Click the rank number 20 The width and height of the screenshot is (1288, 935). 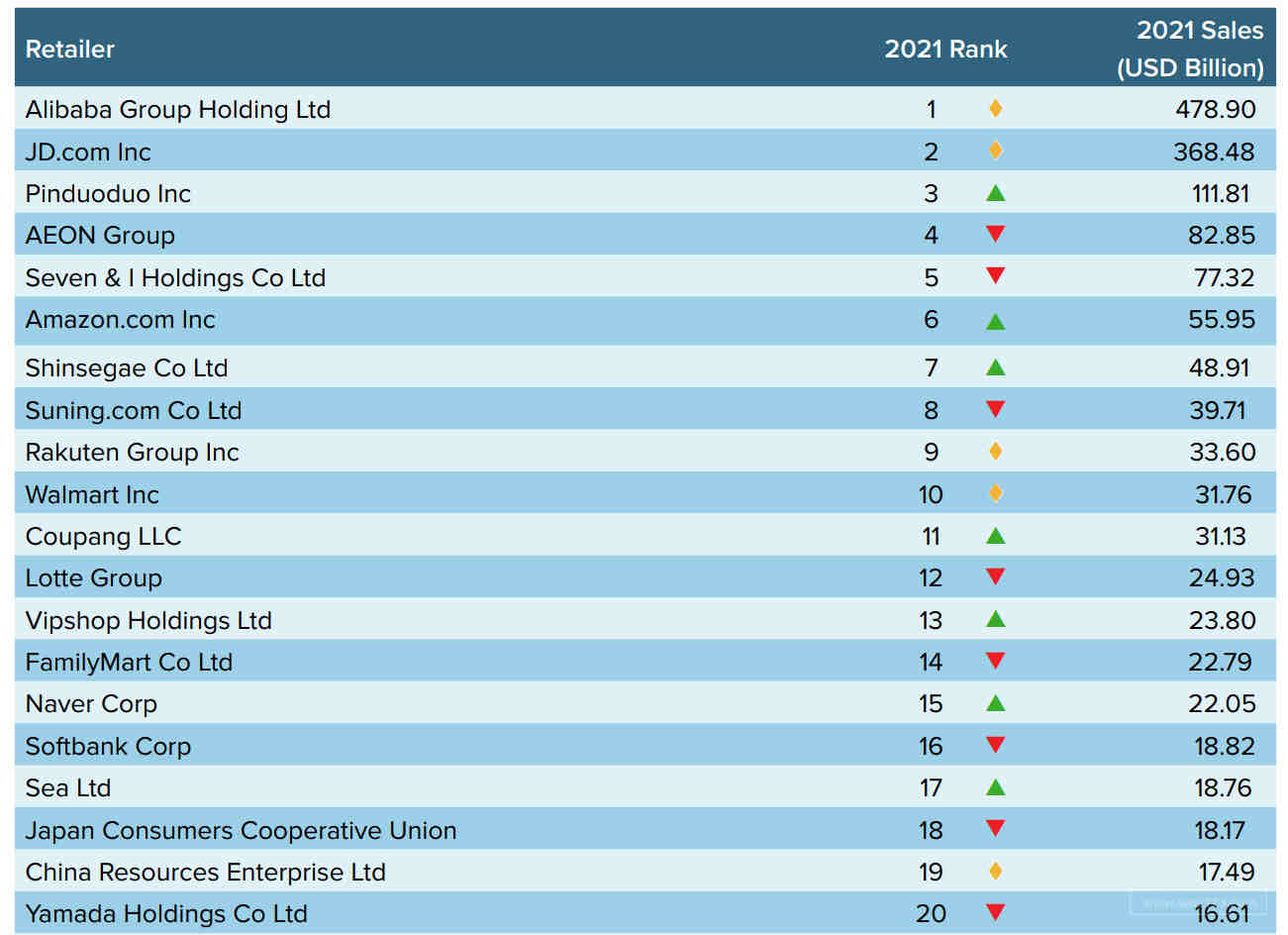point(931,914)
